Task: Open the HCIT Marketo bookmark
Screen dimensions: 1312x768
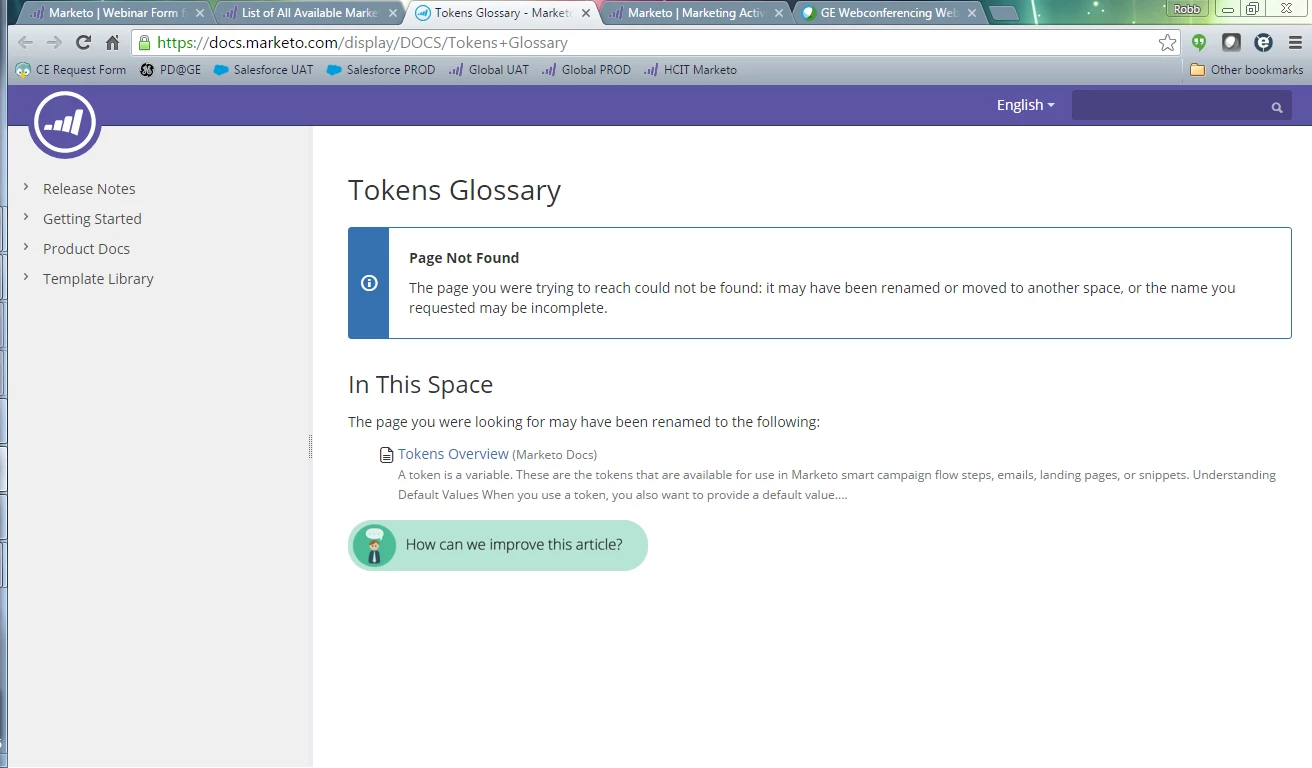Action: pos(690,70)
